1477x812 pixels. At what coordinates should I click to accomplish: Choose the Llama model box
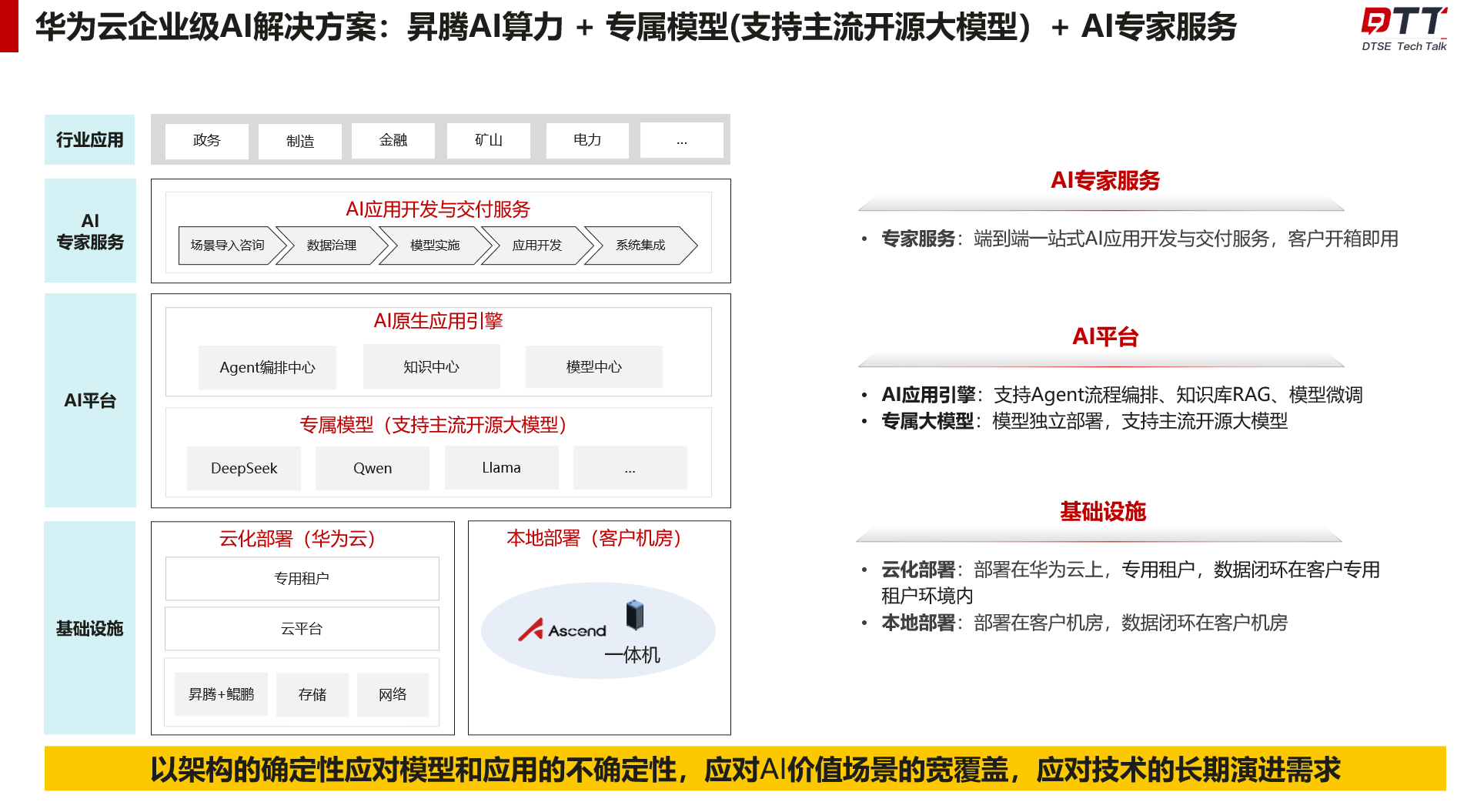501,467
